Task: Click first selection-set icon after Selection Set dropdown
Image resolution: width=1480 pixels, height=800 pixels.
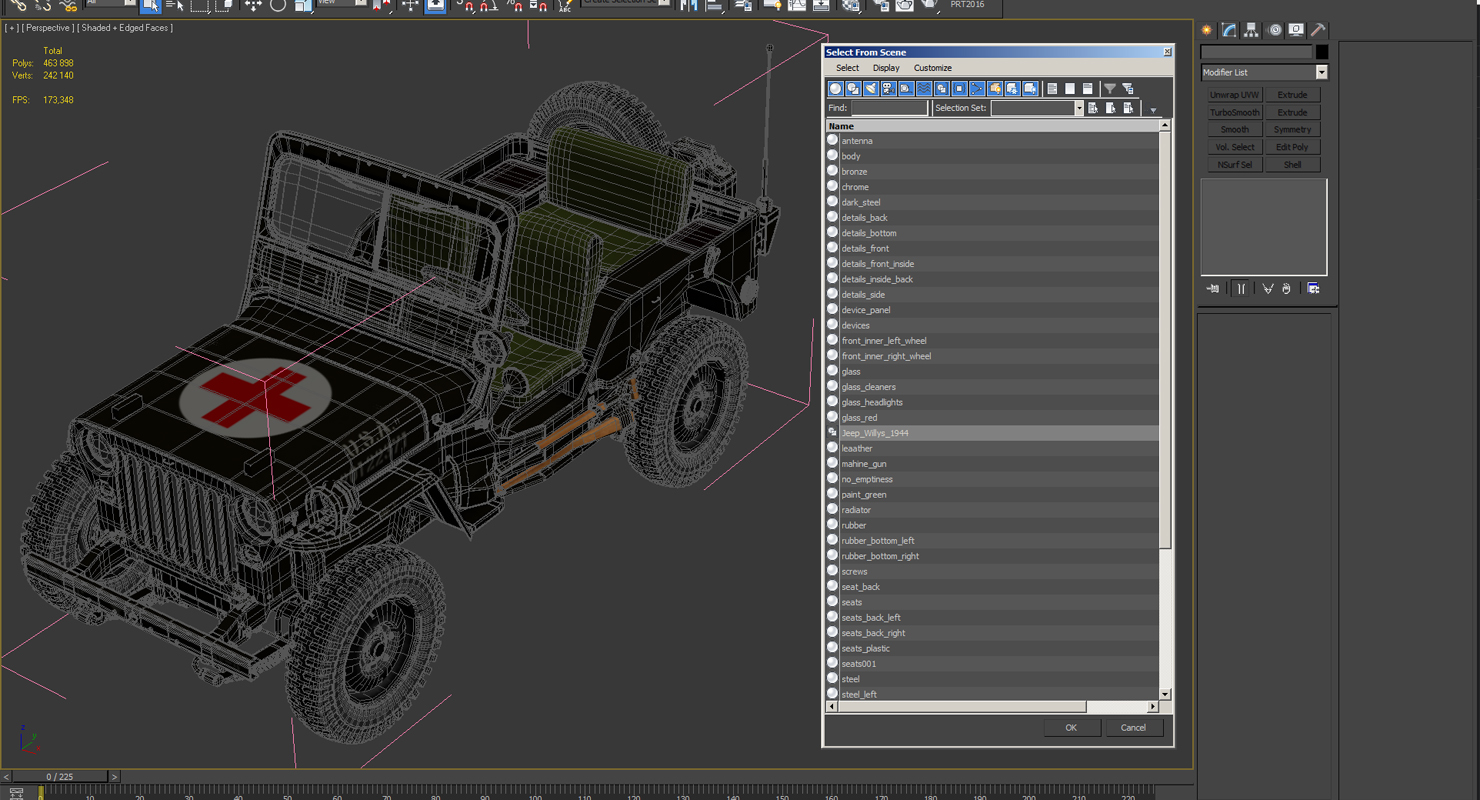Action: 1093,108
